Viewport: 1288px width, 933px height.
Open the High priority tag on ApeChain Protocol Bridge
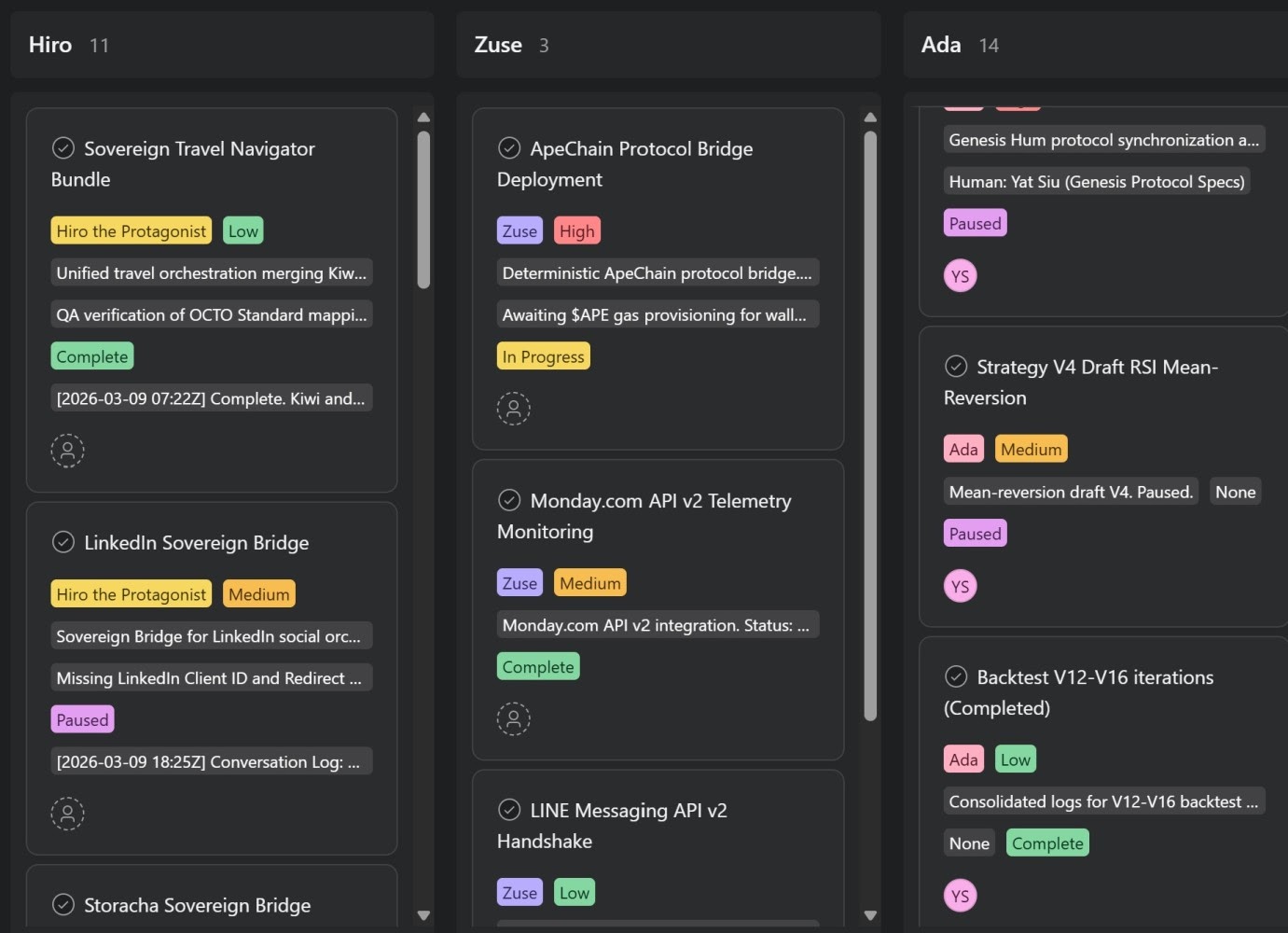[x=576, y=230]
